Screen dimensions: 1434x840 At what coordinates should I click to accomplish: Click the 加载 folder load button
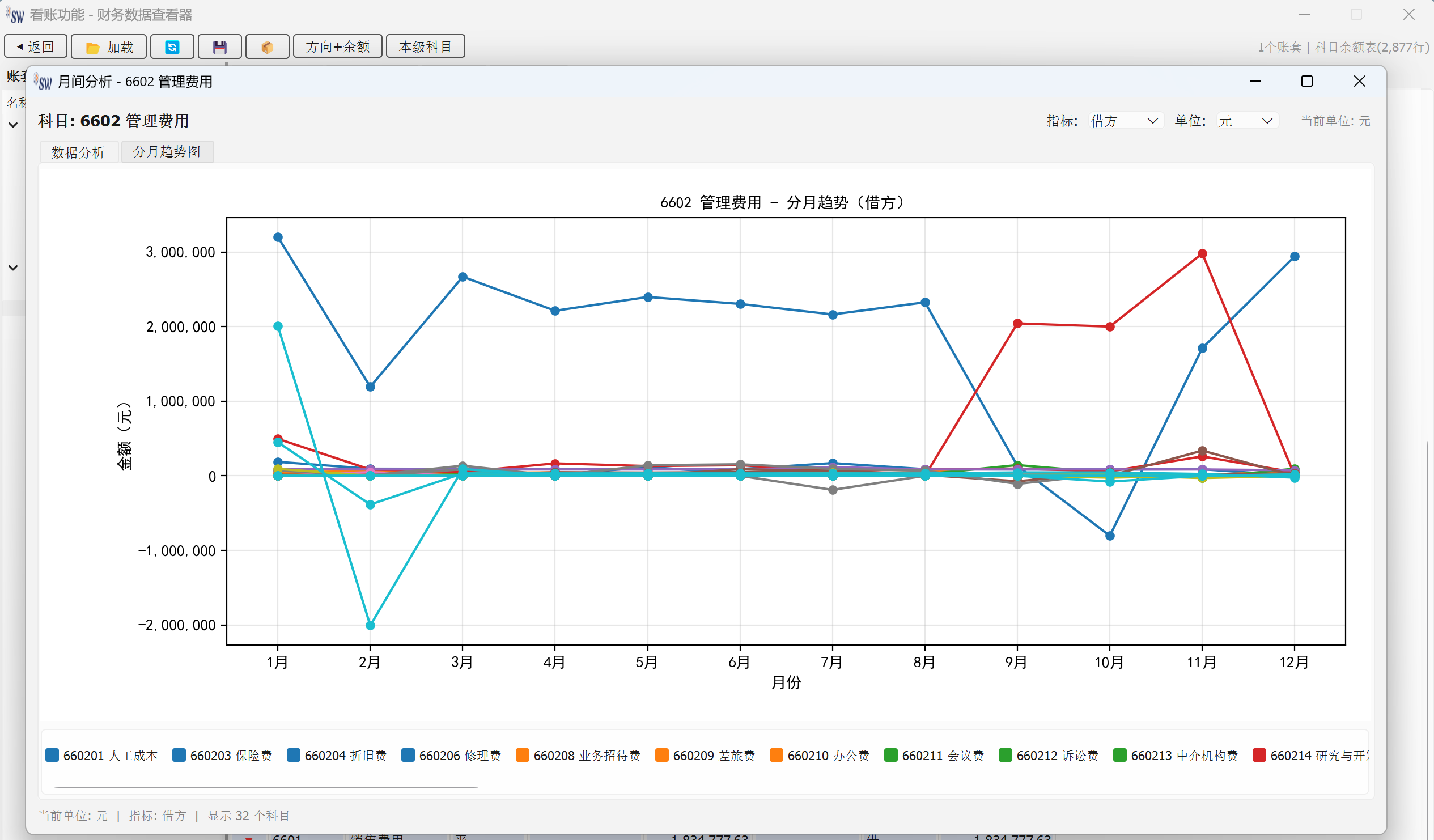[109, 46]
